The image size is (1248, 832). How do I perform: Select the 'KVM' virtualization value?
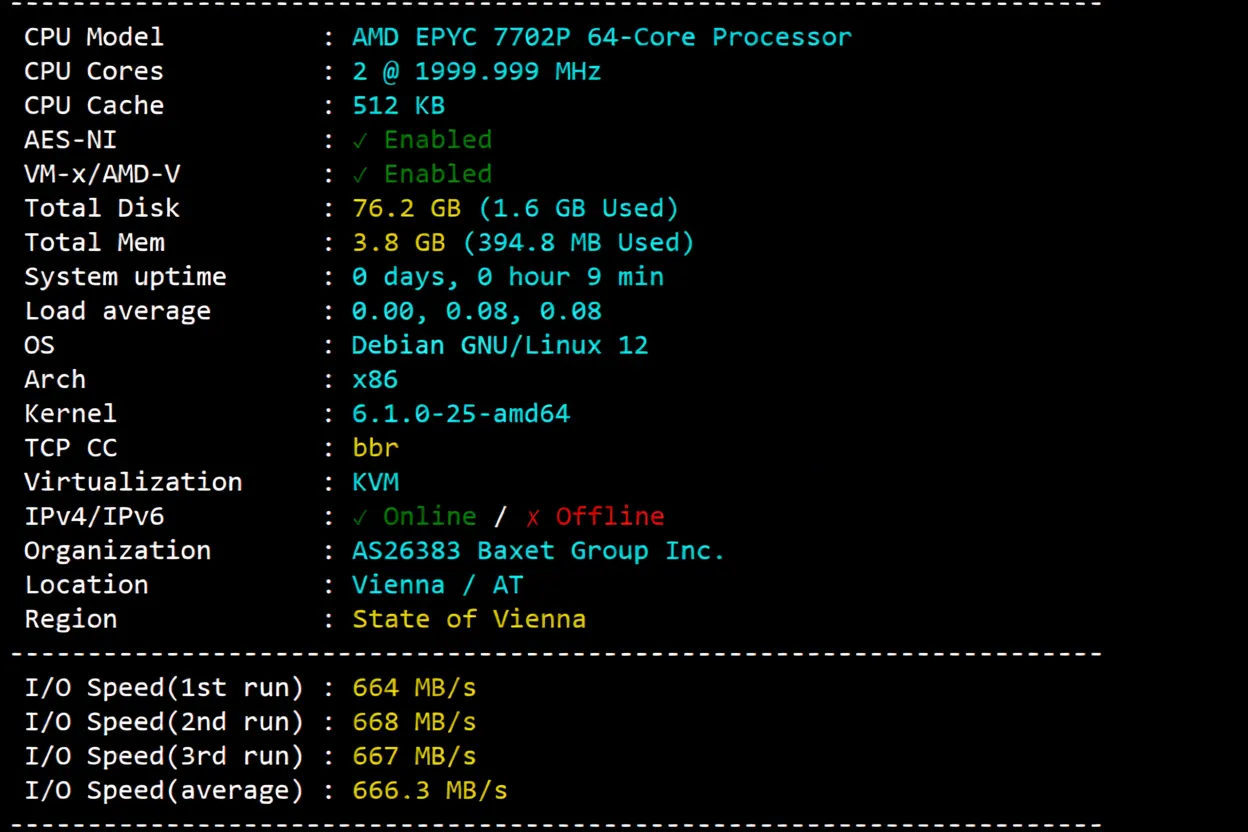click(375, 482)
